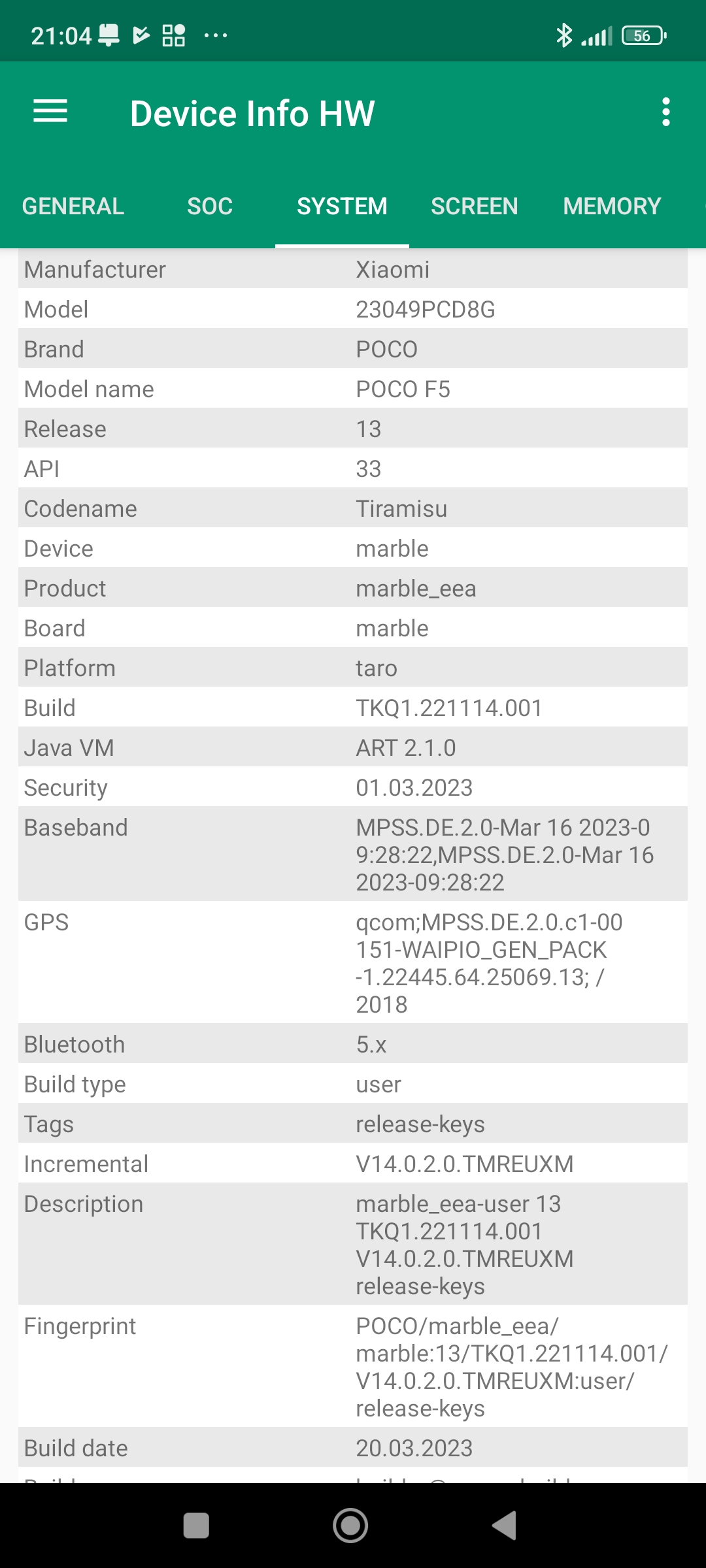Tap the Android back navigation button
The image size is (706, 1568).
(x=505, y=1526)
